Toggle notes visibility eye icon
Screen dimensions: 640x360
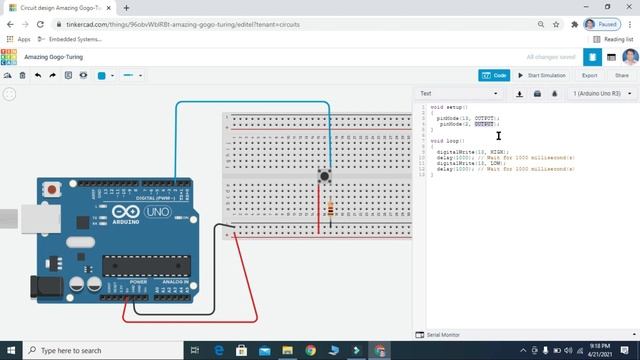coord(83,76)
